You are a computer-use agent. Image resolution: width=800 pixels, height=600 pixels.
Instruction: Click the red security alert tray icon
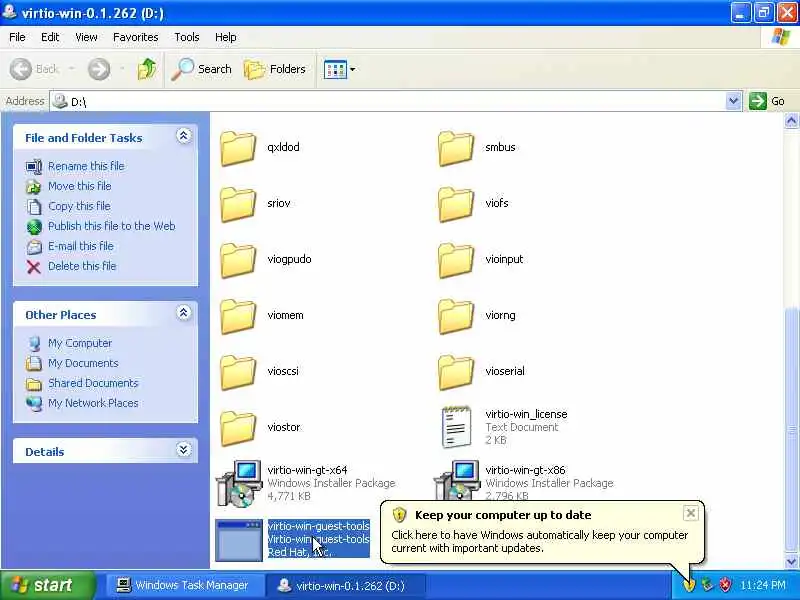click(725, 585)
